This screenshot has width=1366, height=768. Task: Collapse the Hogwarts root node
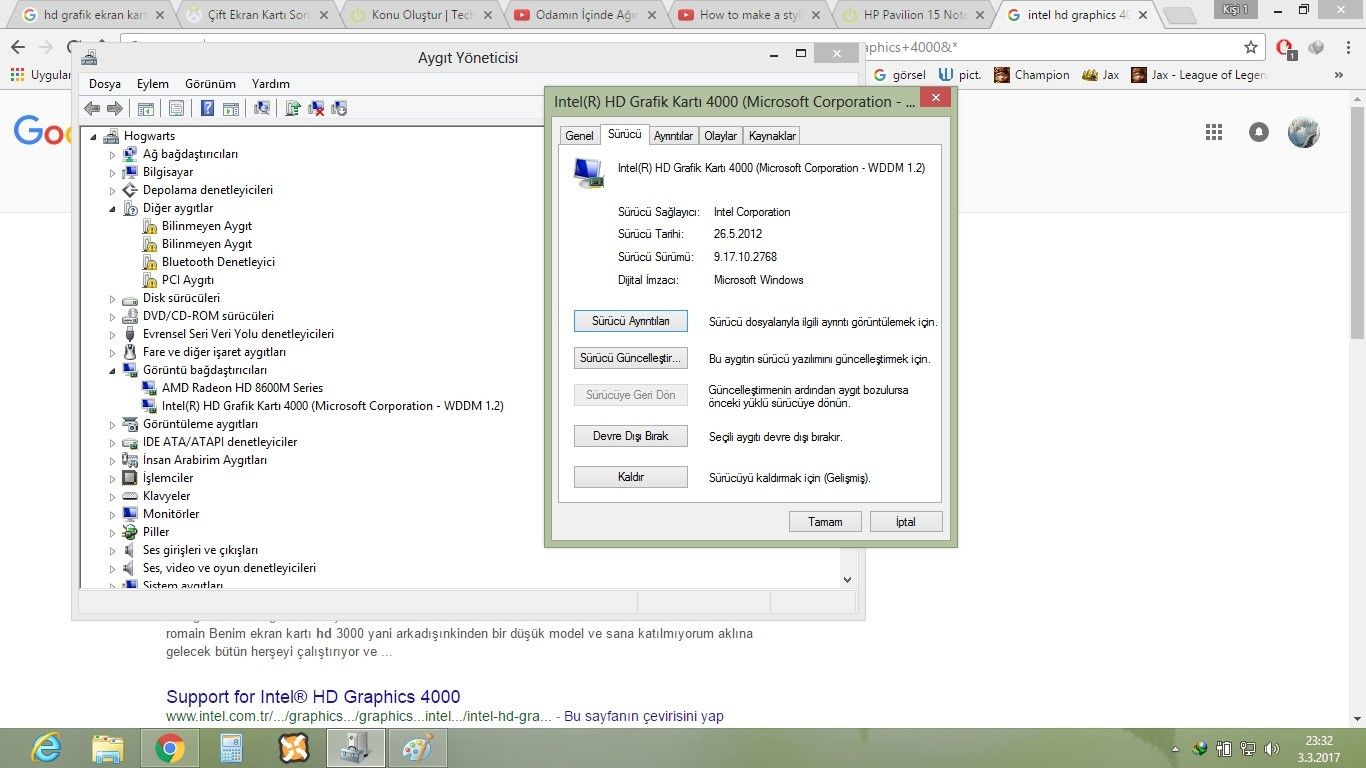pos(94,136)
